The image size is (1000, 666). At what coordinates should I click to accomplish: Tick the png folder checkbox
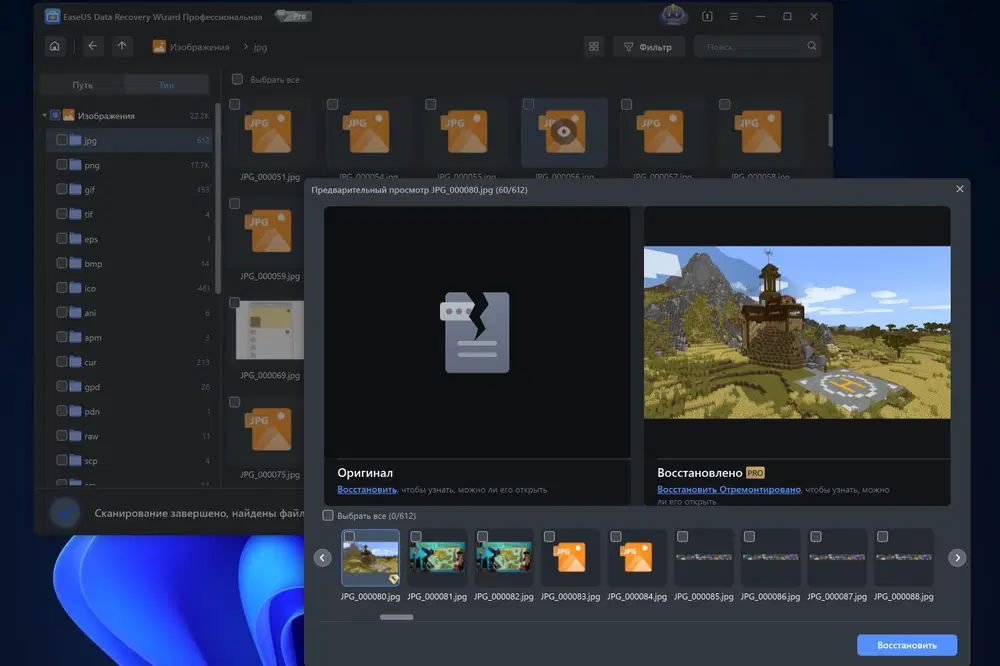[x=62, y=165]
